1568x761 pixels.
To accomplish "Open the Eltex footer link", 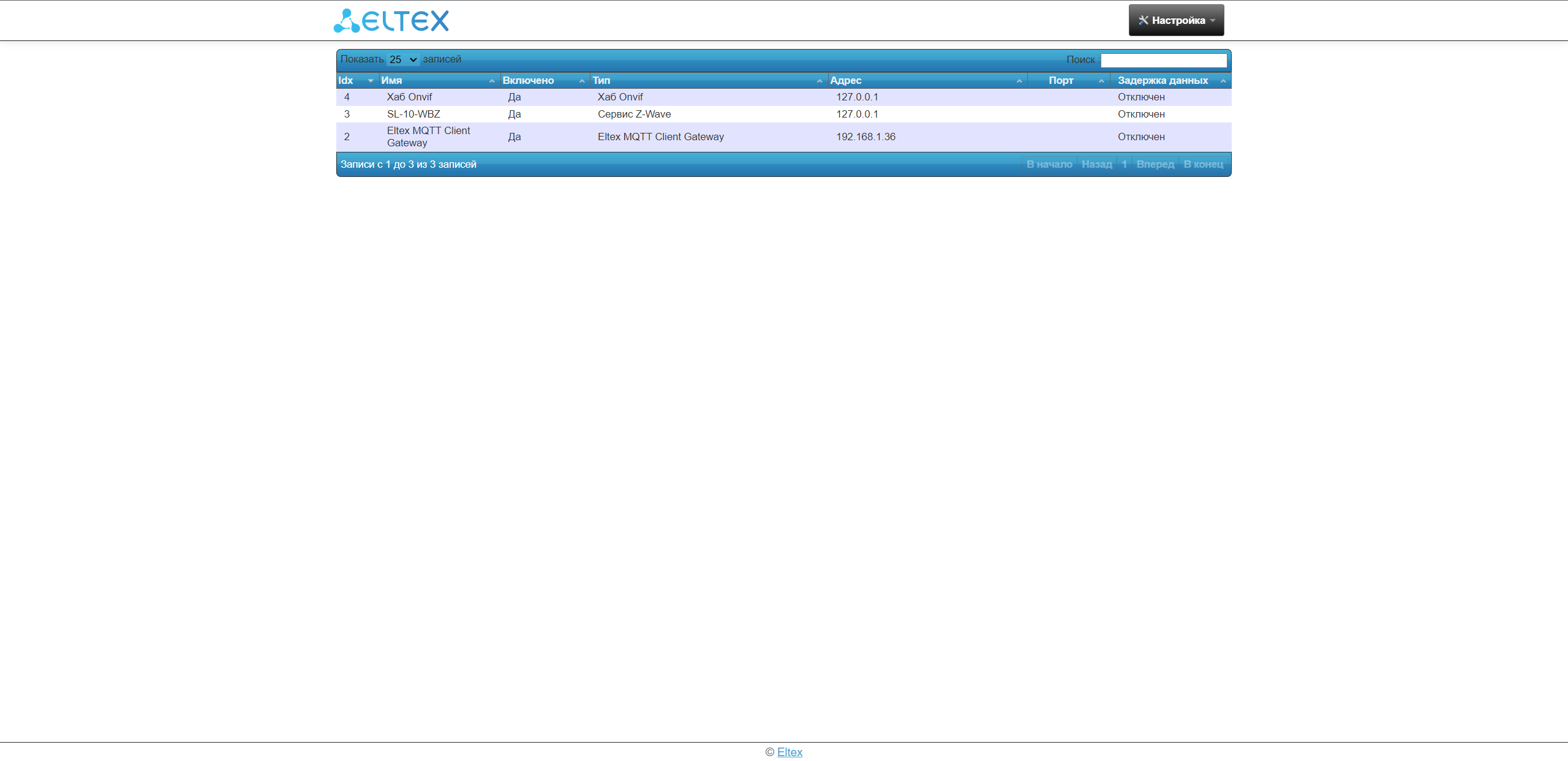I will click(x=790, y=752).
